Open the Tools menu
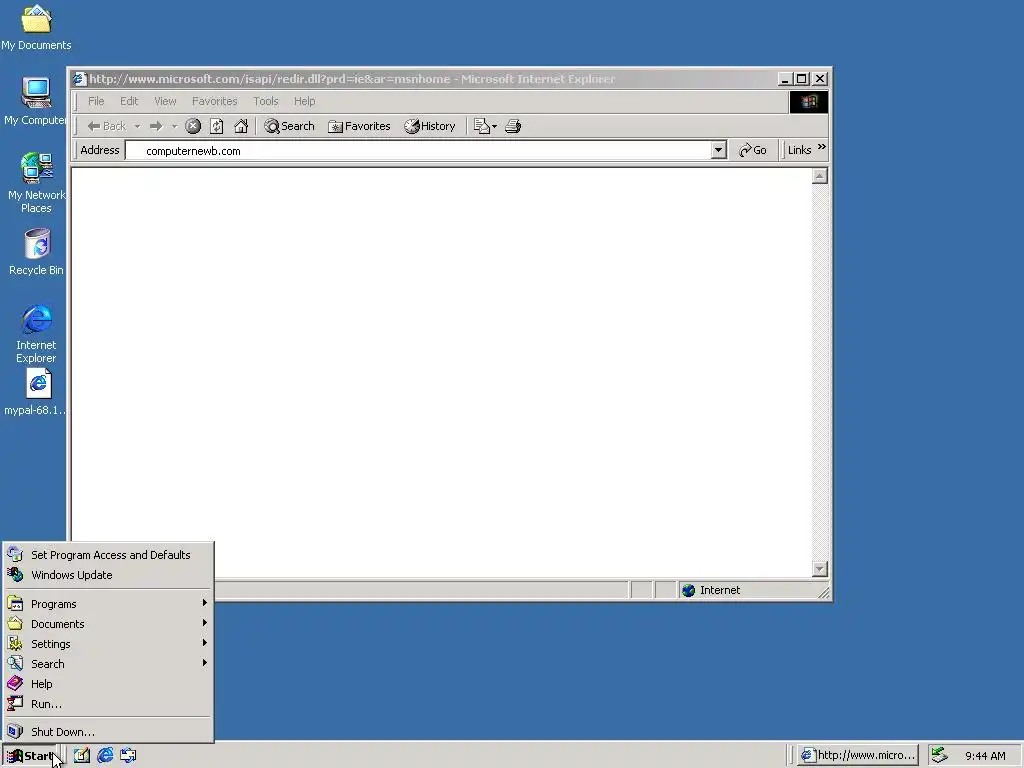Screen dimensions: 1024x768 pos(266,101)
